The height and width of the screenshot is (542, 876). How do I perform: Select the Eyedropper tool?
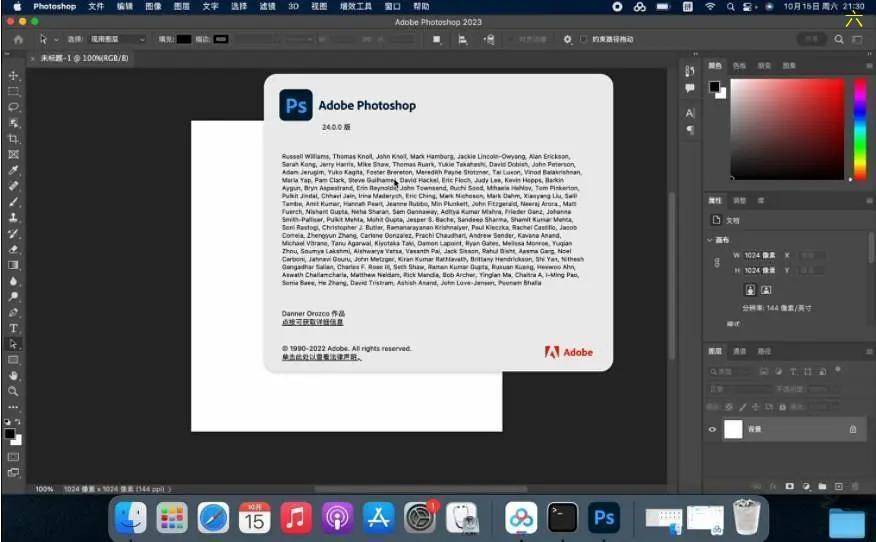pos(13,170)
